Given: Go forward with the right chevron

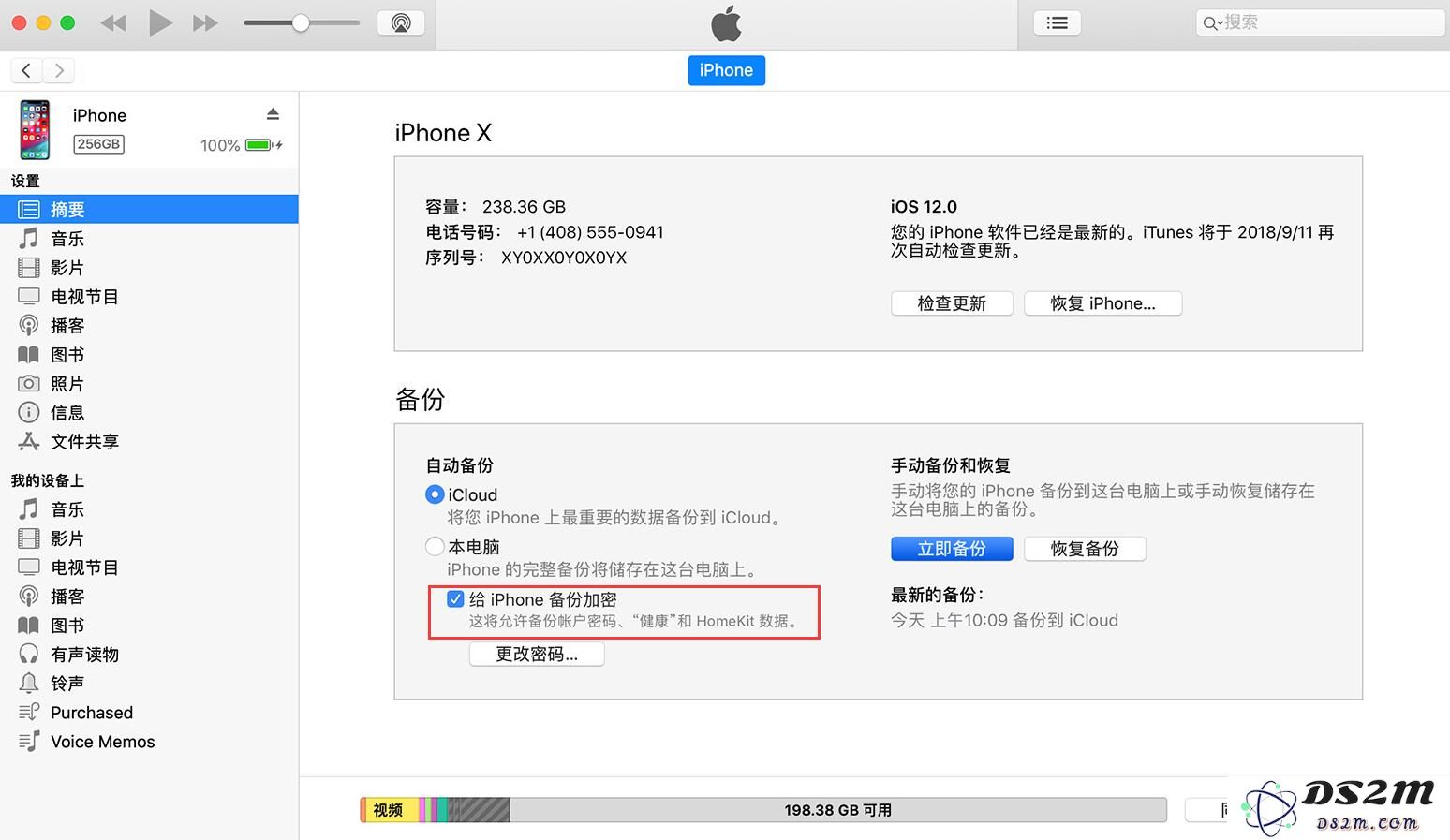Looking at the screenshot, I should (60, 70).
